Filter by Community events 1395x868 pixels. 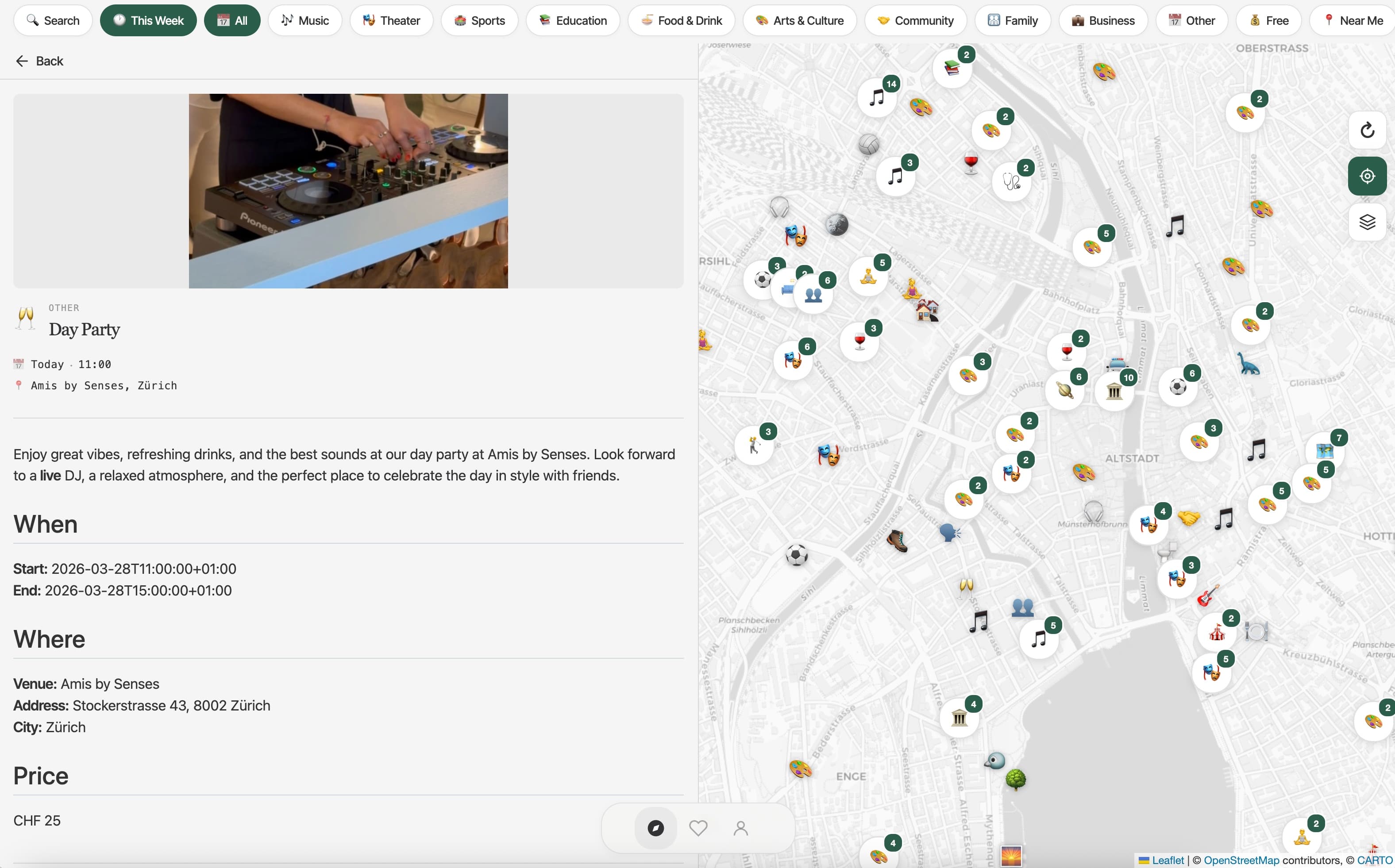click(x=915, y=21)
